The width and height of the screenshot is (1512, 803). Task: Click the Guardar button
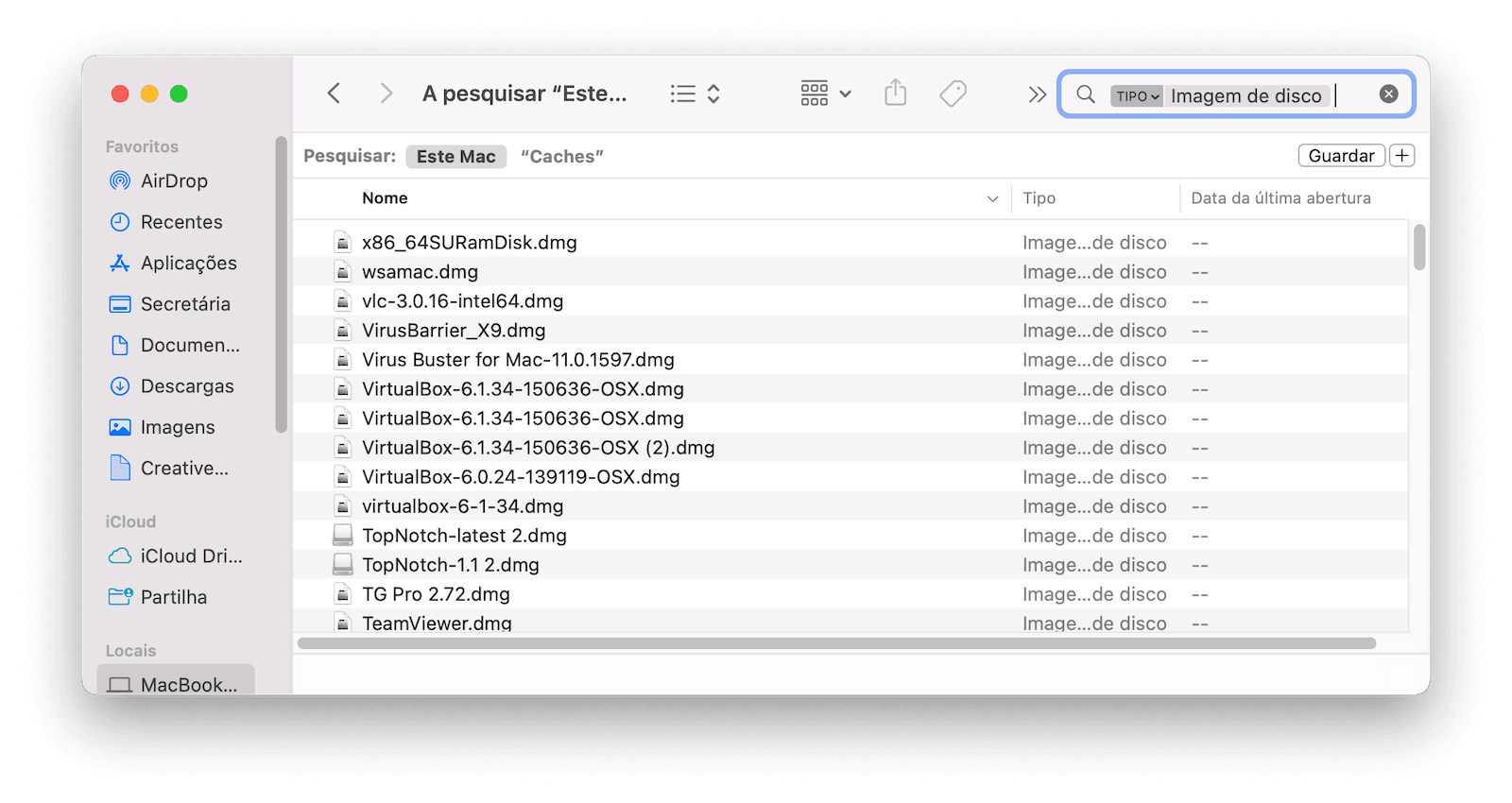click(x=1341, y=156)
